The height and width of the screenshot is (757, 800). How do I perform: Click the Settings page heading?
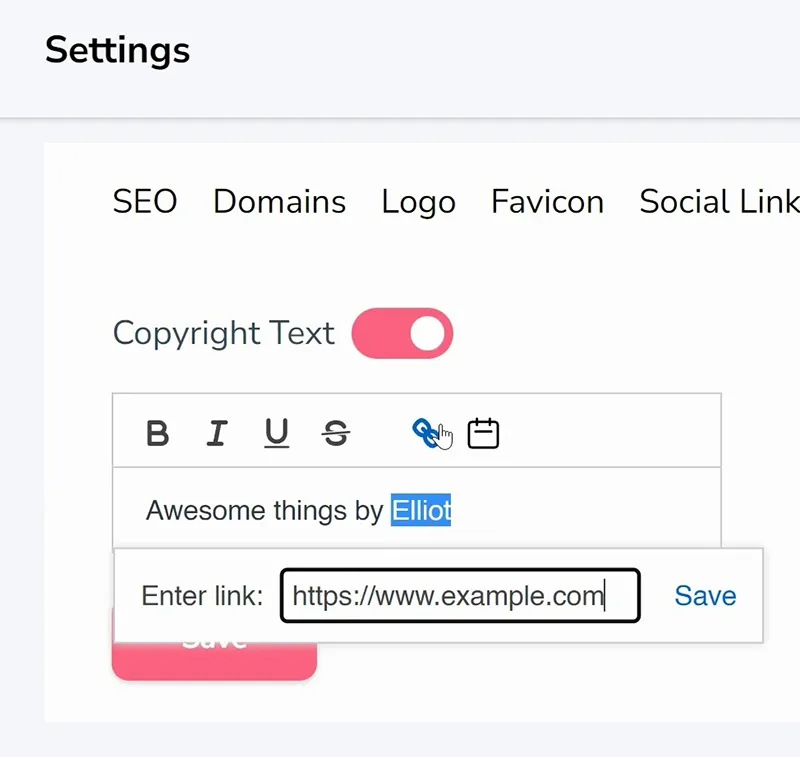point(117,50)
